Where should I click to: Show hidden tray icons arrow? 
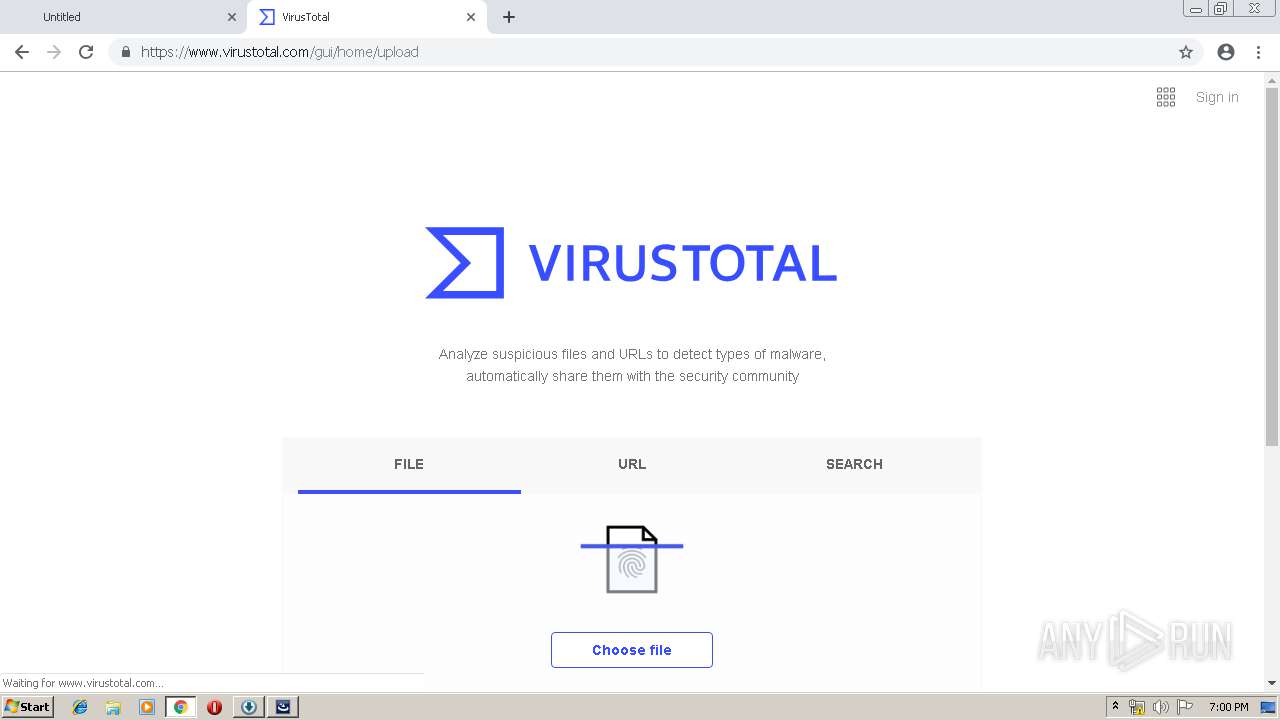(x=1115, y=706)
